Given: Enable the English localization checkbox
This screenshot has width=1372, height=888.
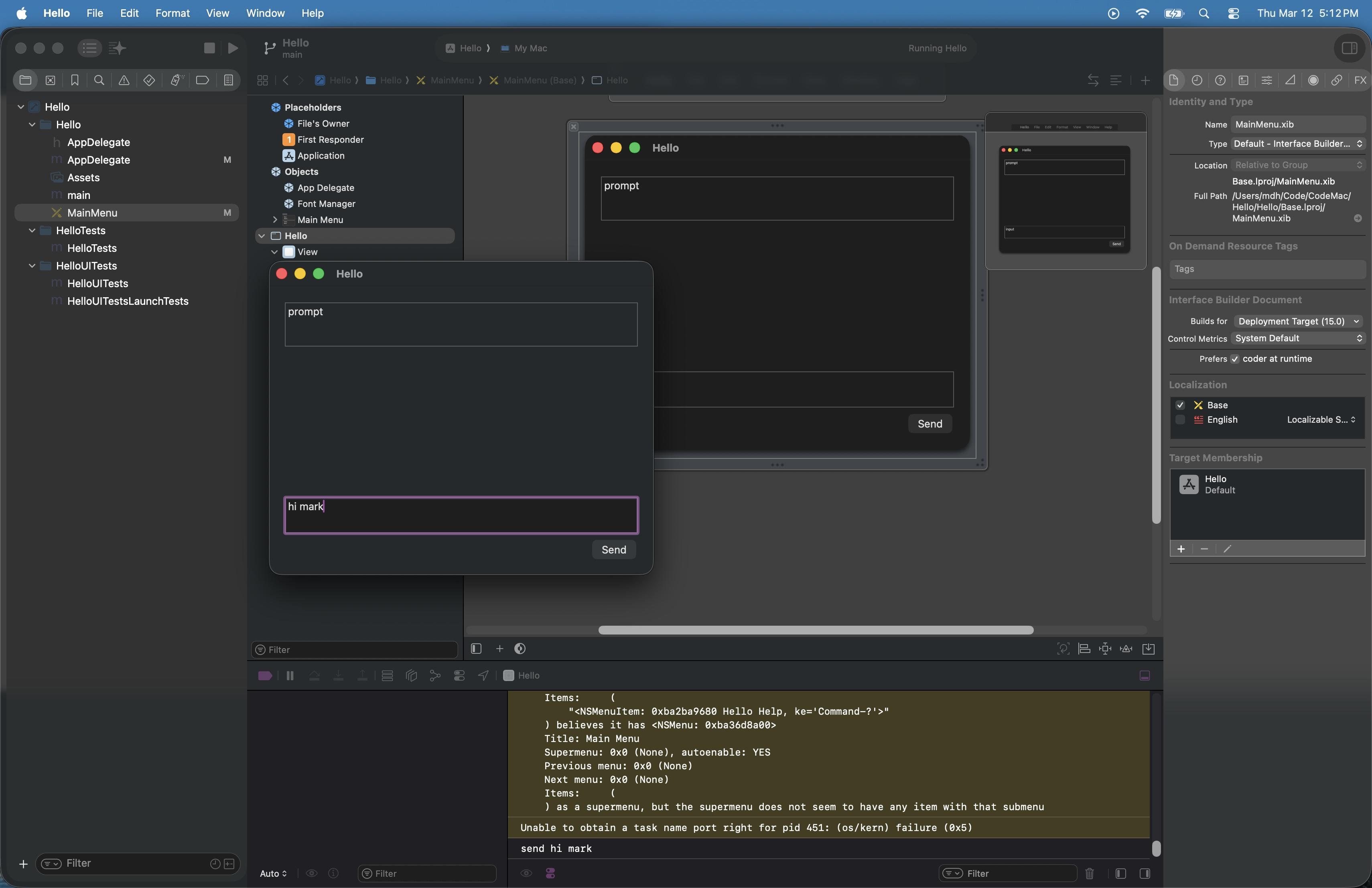Looking at the screenshot, I should click(1180, 420).
